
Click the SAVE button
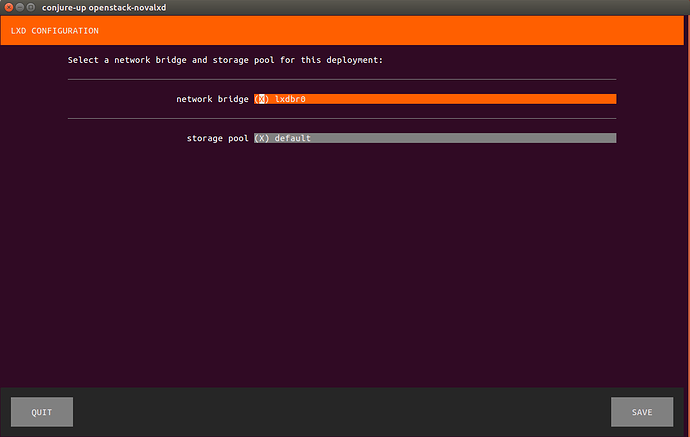642,412
